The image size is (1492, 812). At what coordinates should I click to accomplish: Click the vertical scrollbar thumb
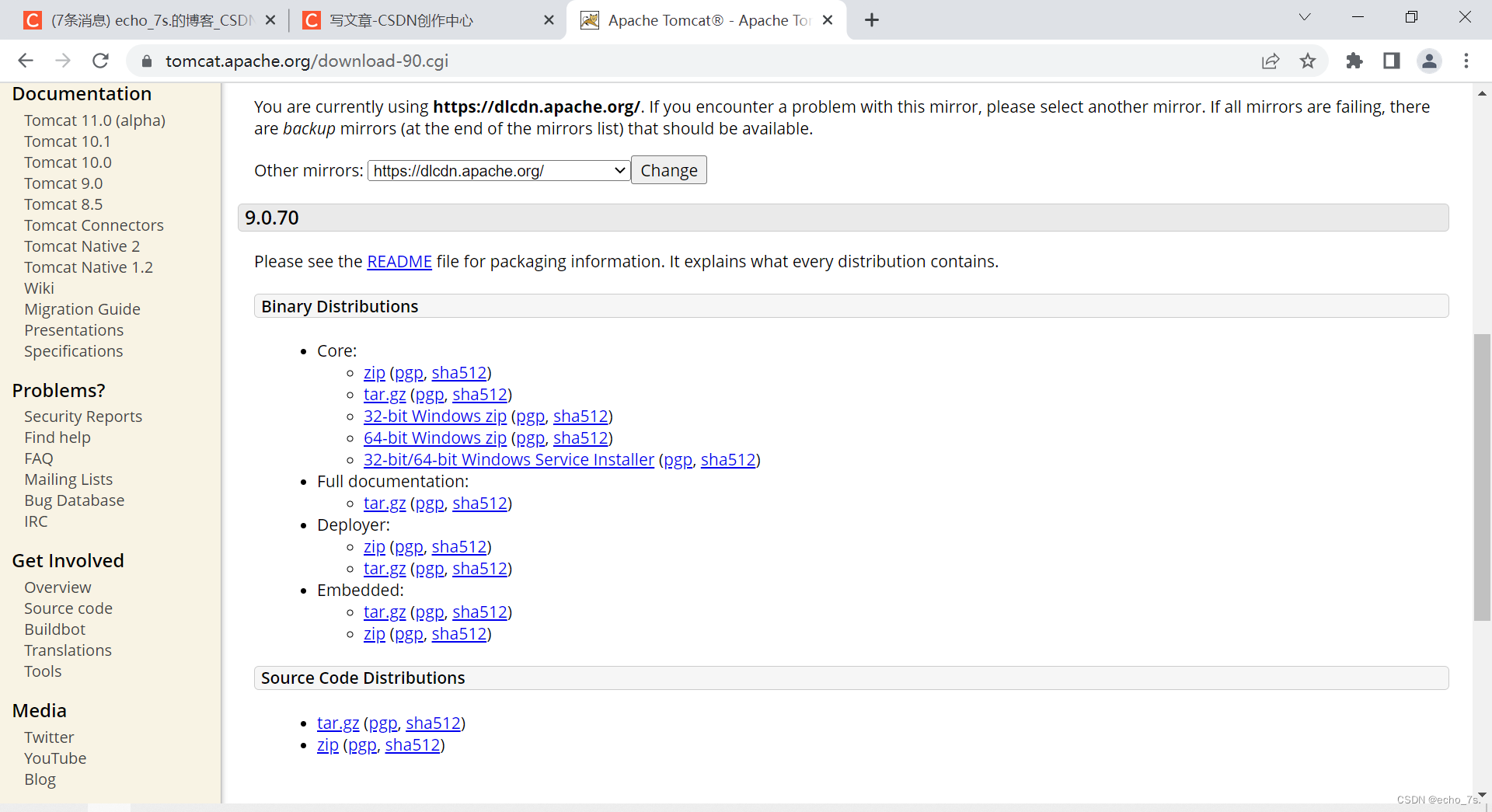[x=1482, y=477]
